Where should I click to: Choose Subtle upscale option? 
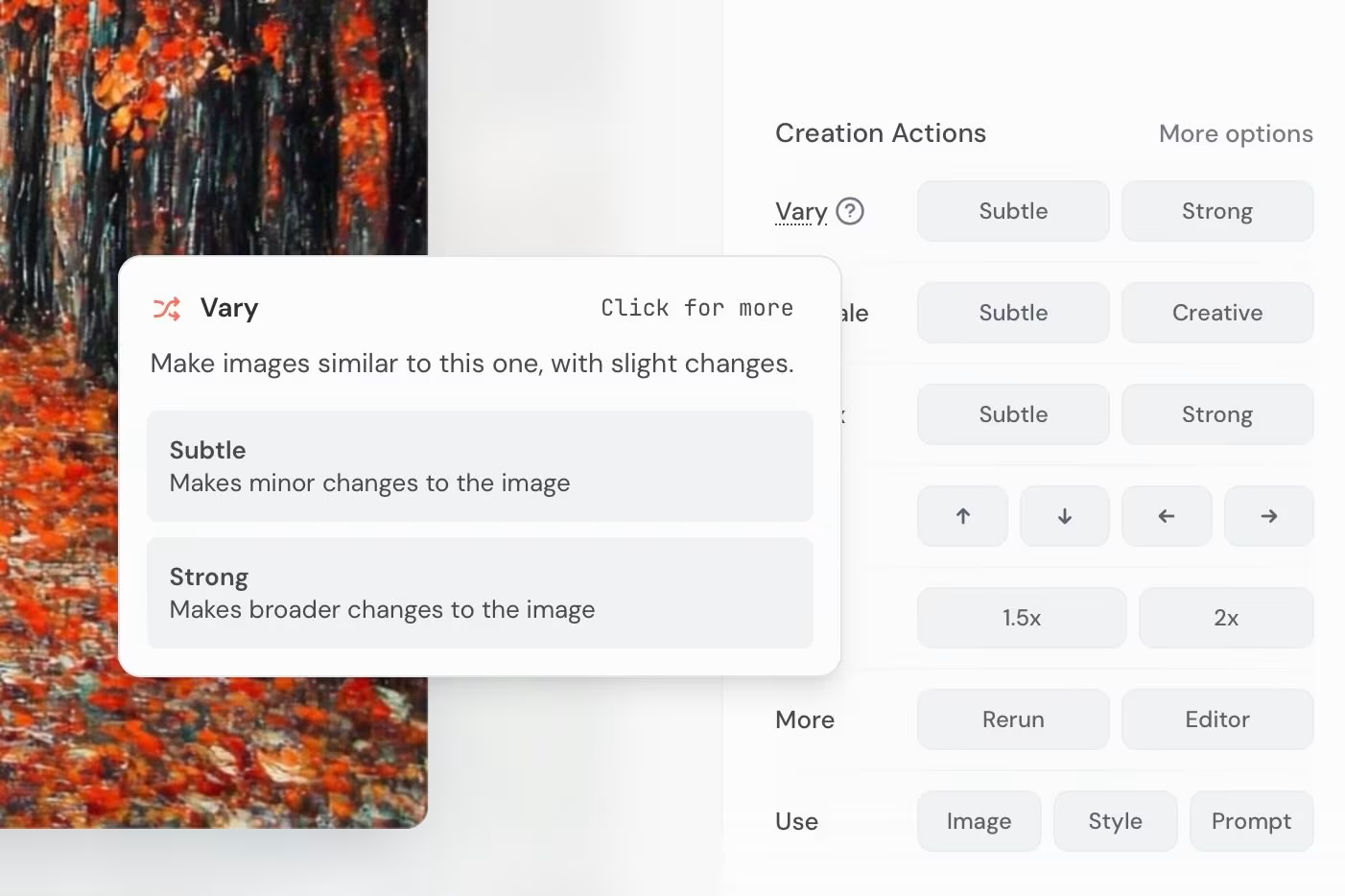pyautogui.click(x=1012, y=312)
